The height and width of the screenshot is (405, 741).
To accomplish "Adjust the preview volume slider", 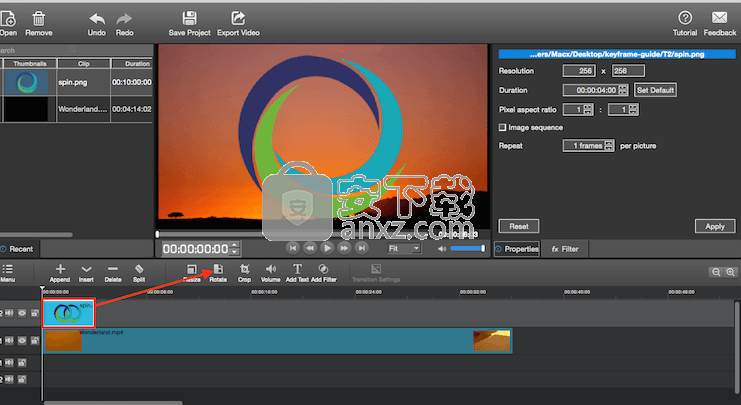I will [467, 249].
